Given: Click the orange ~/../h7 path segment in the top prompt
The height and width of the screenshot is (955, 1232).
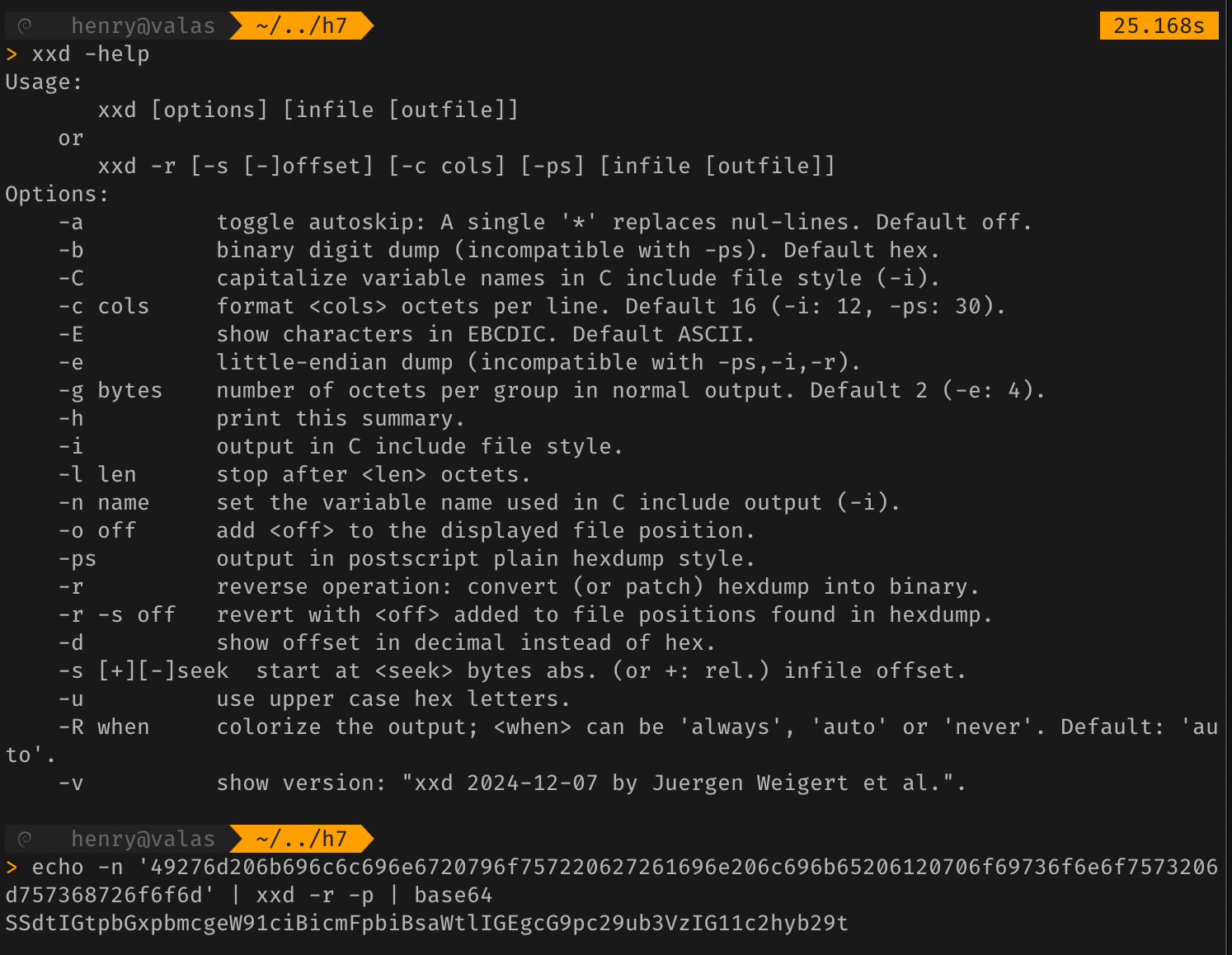Looking at the screenshot, I should 301,26.
